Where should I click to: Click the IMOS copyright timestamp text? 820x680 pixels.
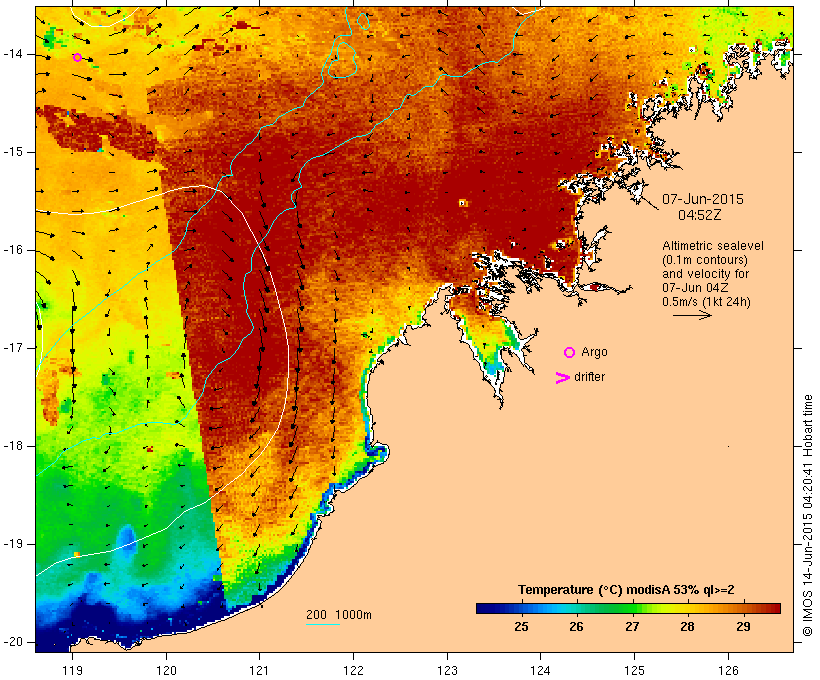point(807,515)
